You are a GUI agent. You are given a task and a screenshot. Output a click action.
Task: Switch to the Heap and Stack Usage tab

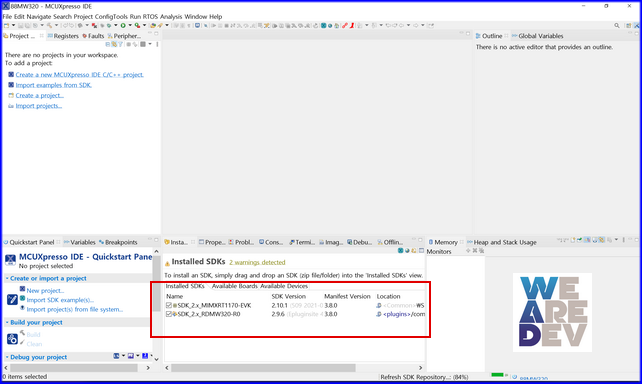[502, 242]
